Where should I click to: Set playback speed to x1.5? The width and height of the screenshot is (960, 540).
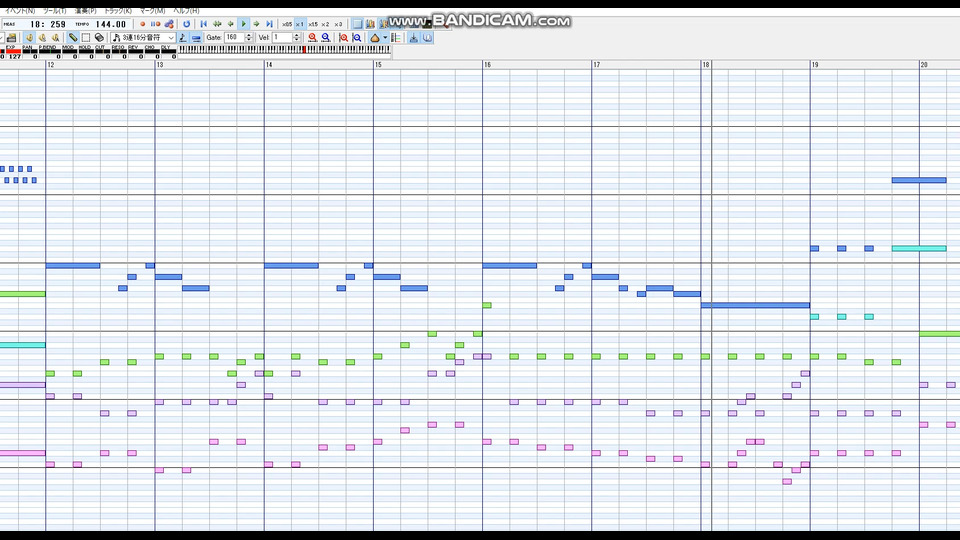(313, 24)
